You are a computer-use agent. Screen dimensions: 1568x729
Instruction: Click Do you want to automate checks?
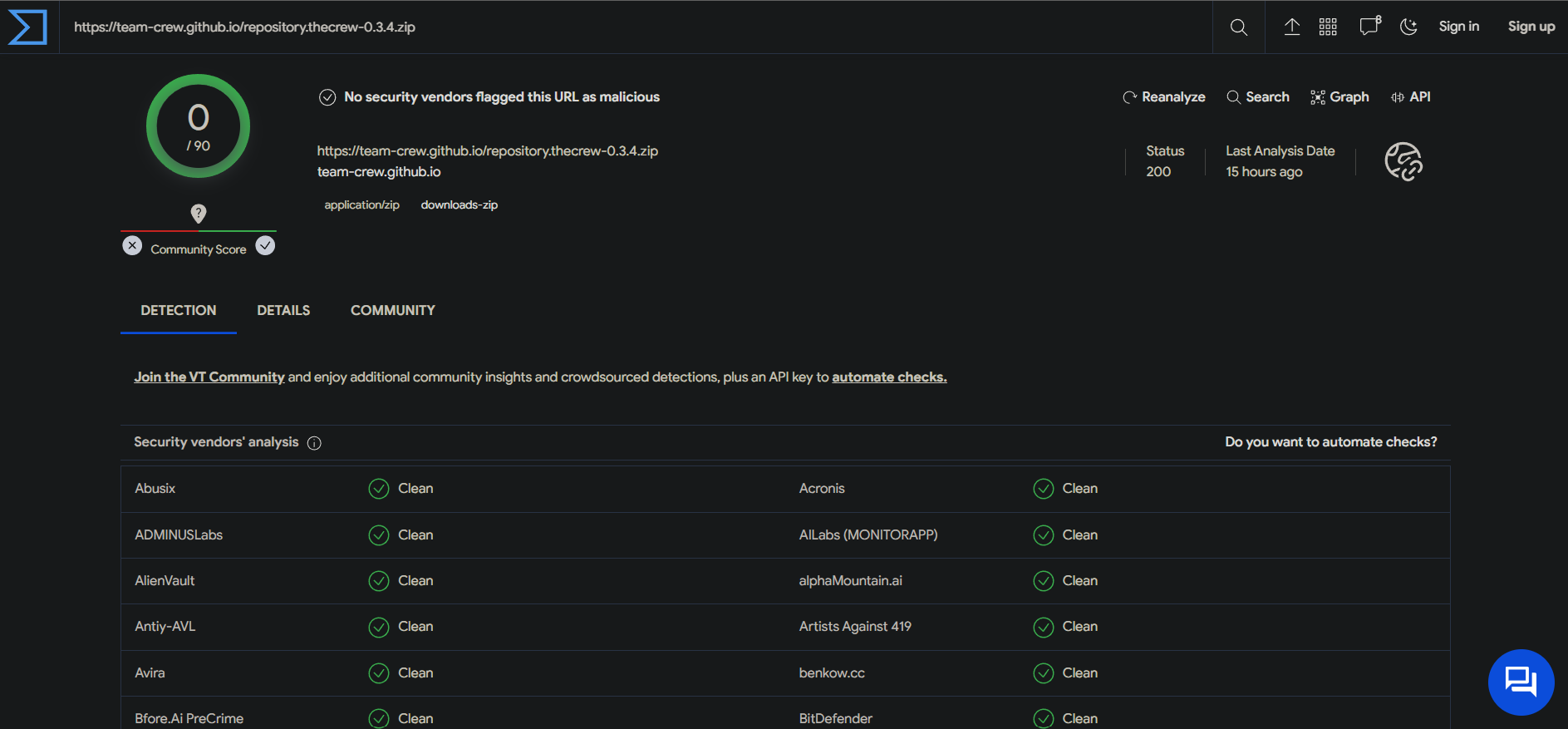[x=1330, y=442]
